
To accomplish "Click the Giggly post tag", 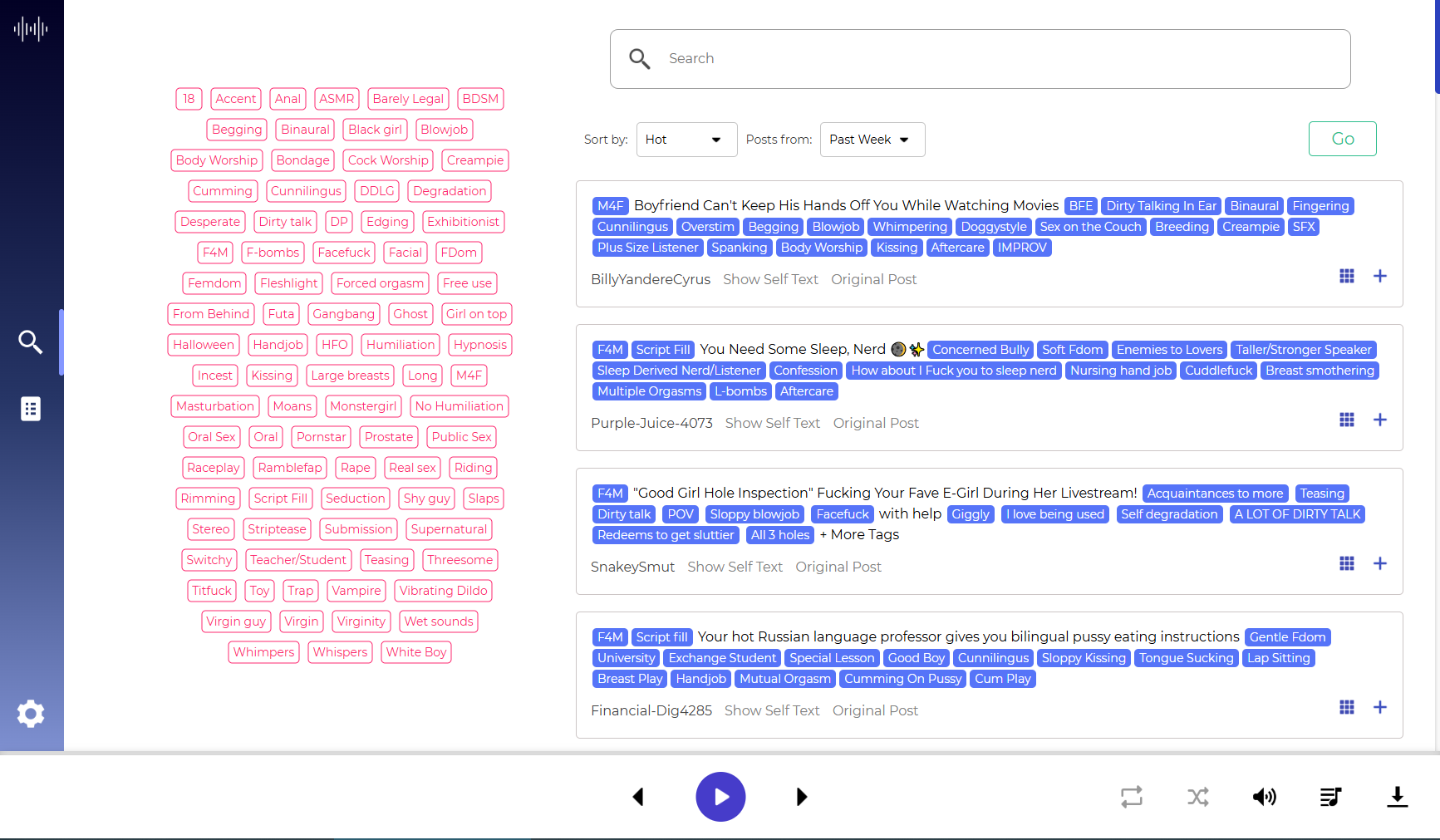I will pyautogui.click(x=971, y=514).
